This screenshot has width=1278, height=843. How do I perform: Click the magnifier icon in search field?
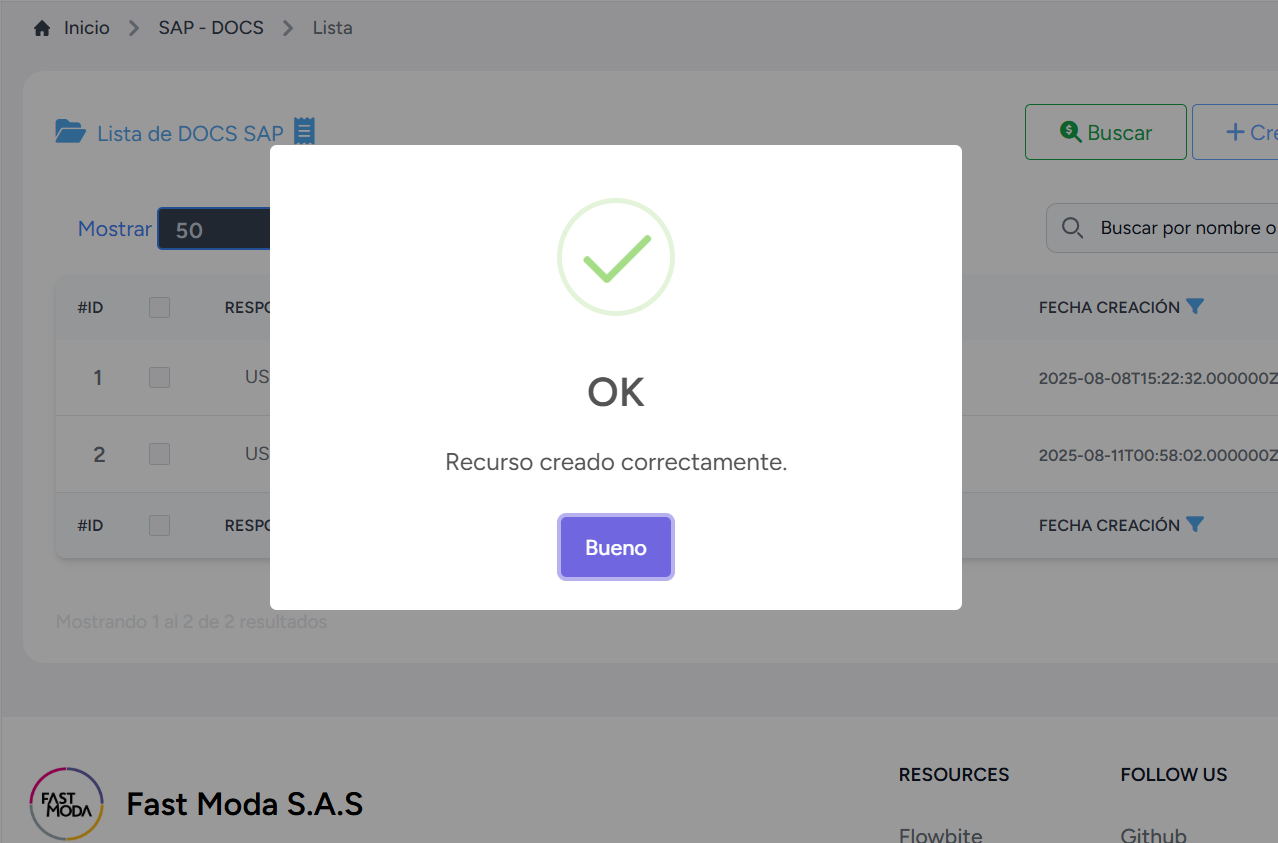pos(1072,228)
